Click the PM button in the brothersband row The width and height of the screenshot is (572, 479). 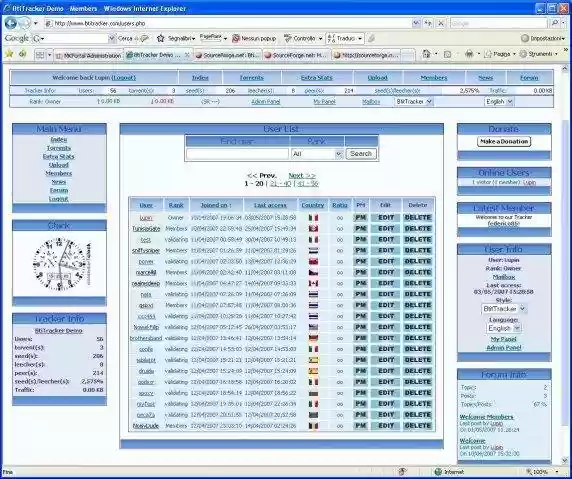[361, 338]
